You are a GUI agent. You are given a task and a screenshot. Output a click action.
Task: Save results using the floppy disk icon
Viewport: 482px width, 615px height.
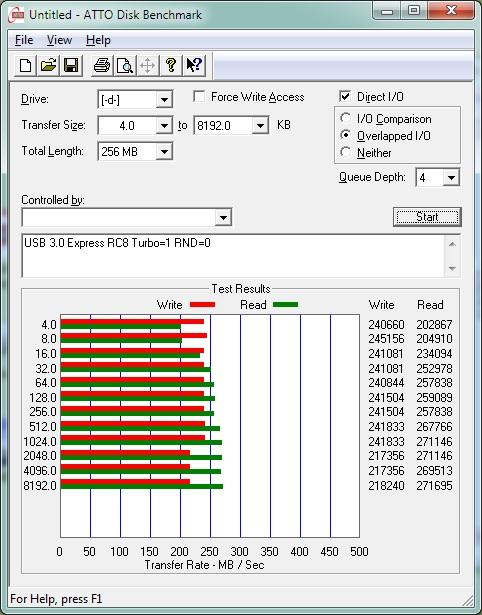(x=71, y=65)
